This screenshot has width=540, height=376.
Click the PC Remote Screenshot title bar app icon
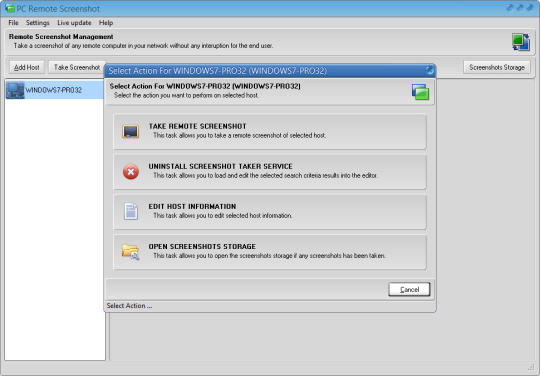click(x=9, y=9)
